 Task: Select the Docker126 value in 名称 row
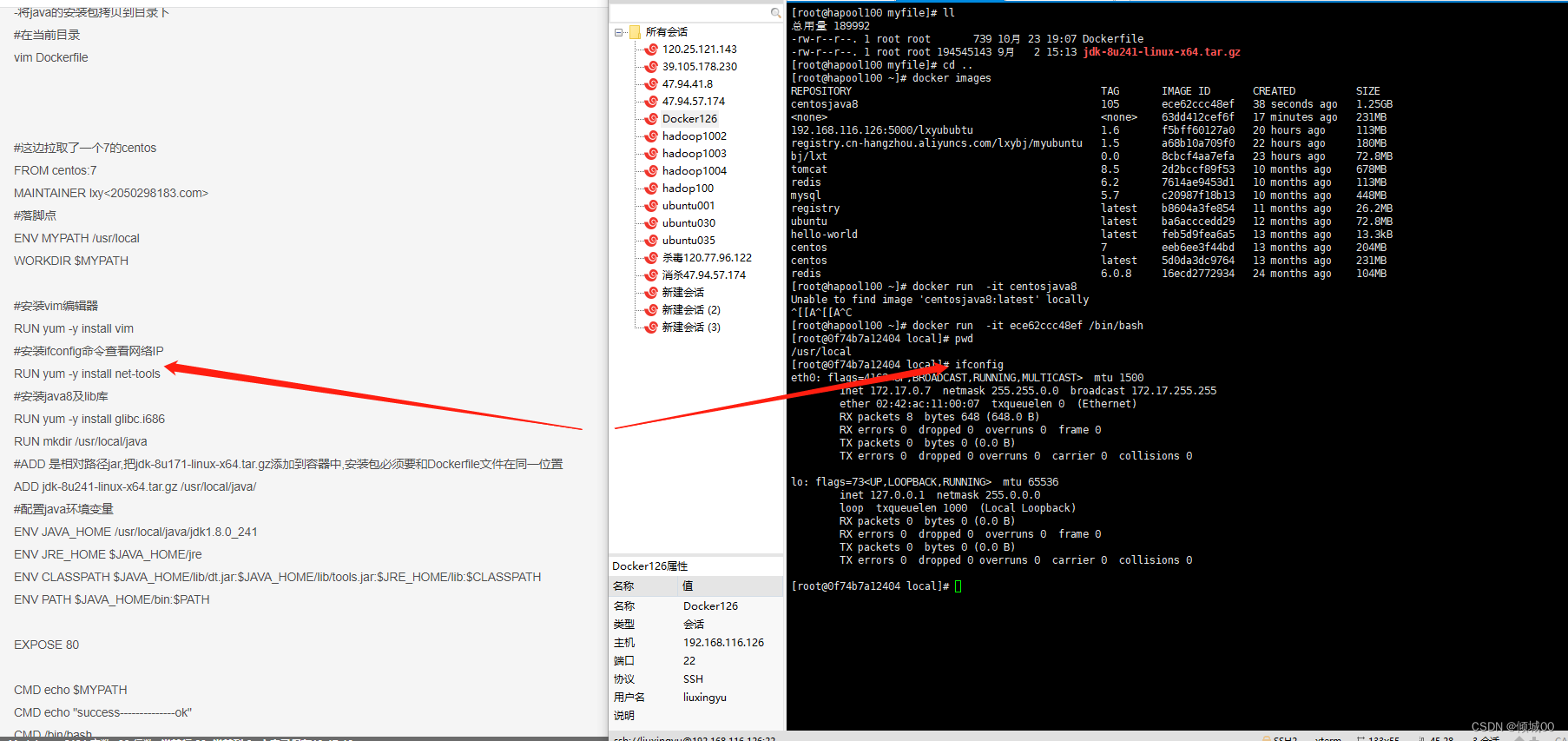coord(710,606)
